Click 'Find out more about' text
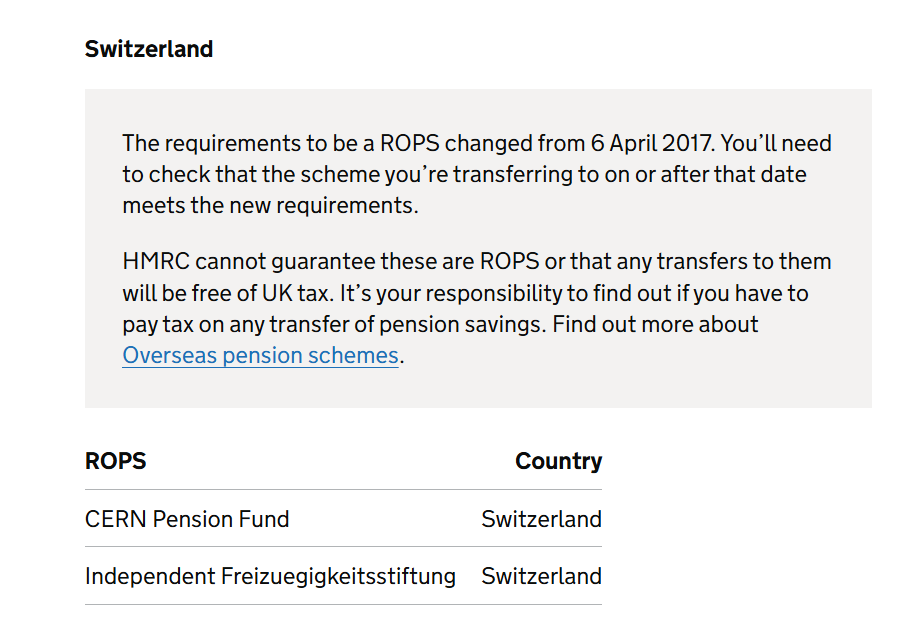This screenshot has width=900, height=639. click(655, 324)
